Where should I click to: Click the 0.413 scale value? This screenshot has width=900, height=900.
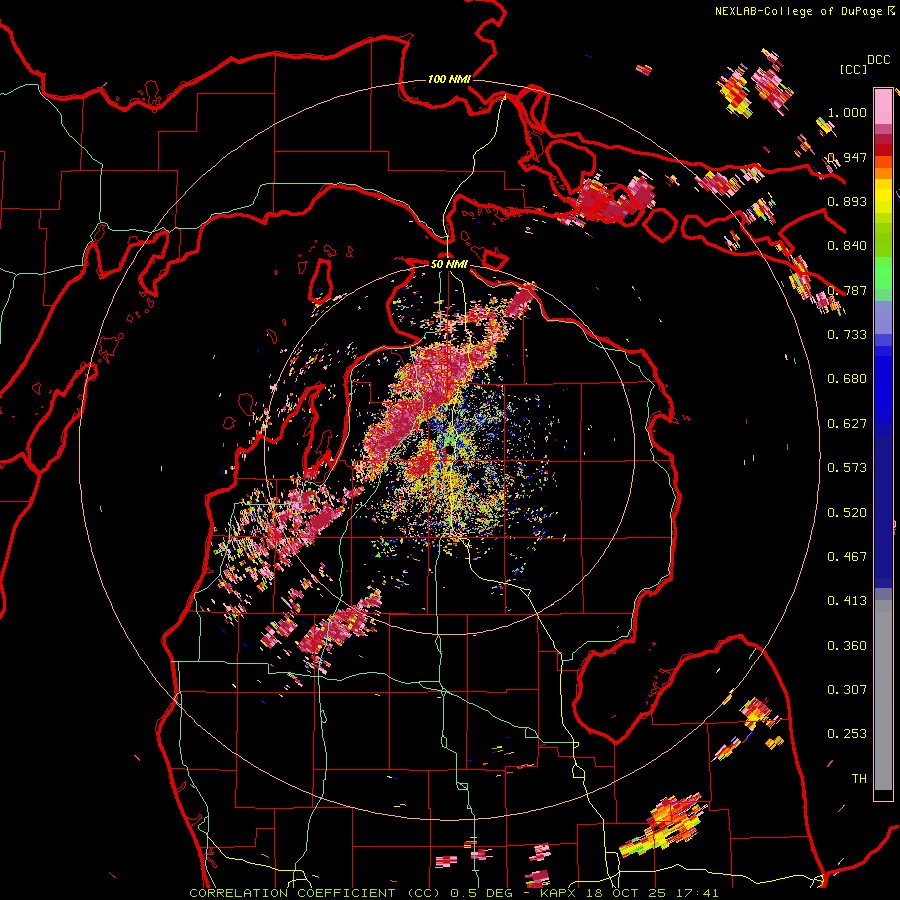(847, 601)
